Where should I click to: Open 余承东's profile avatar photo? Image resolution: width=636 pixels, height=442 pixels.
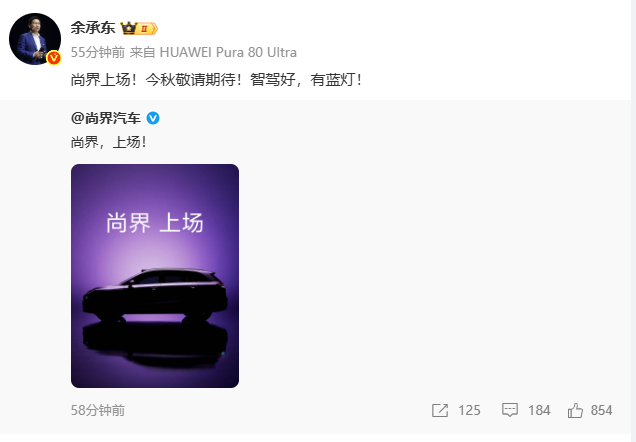[x=35, y=39]
